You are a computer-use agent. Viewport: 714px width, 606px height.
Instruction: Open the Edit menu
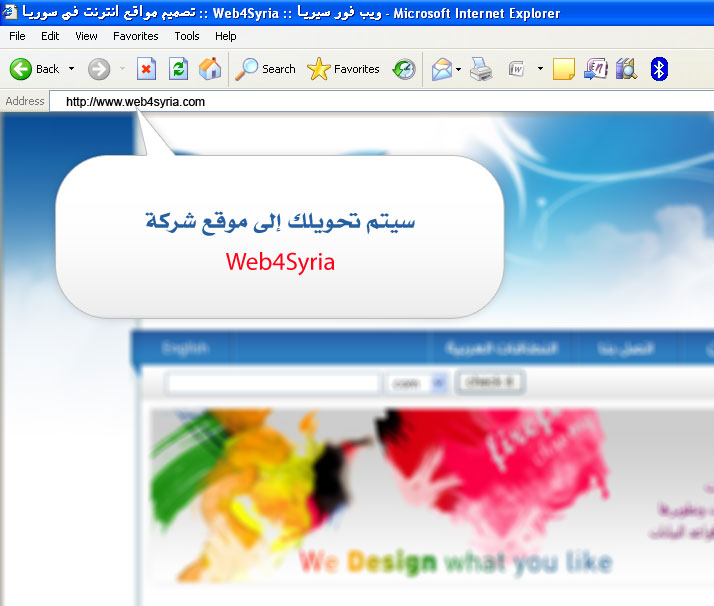tap(50, 36)
